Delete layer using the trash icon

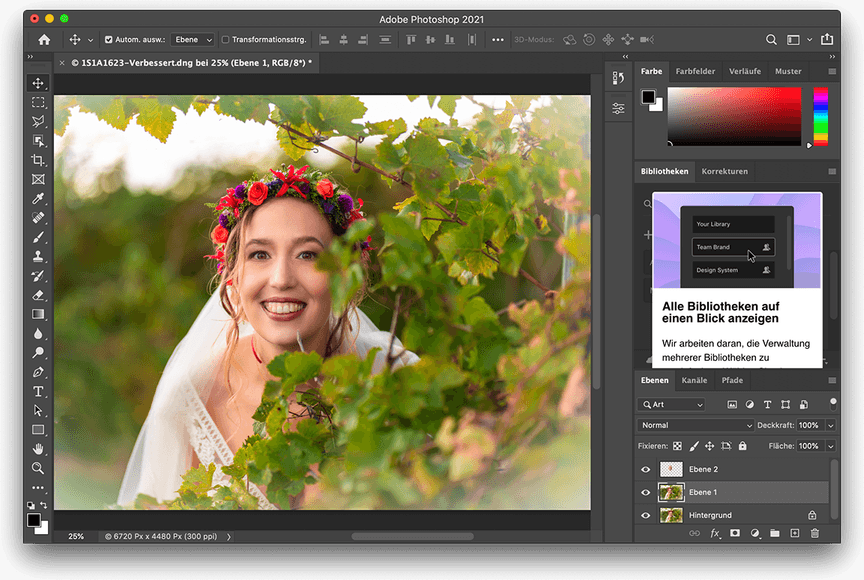click(x=815, y=533)
